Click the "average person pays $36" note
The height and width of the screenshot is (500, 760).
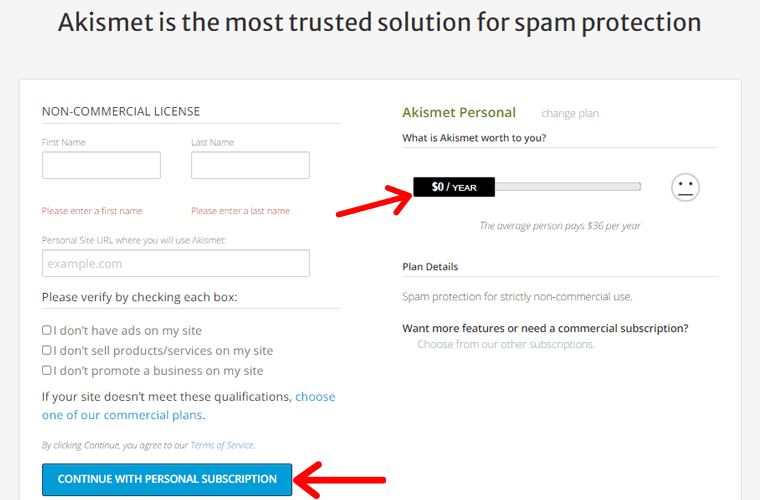click(x=560, y=226)
